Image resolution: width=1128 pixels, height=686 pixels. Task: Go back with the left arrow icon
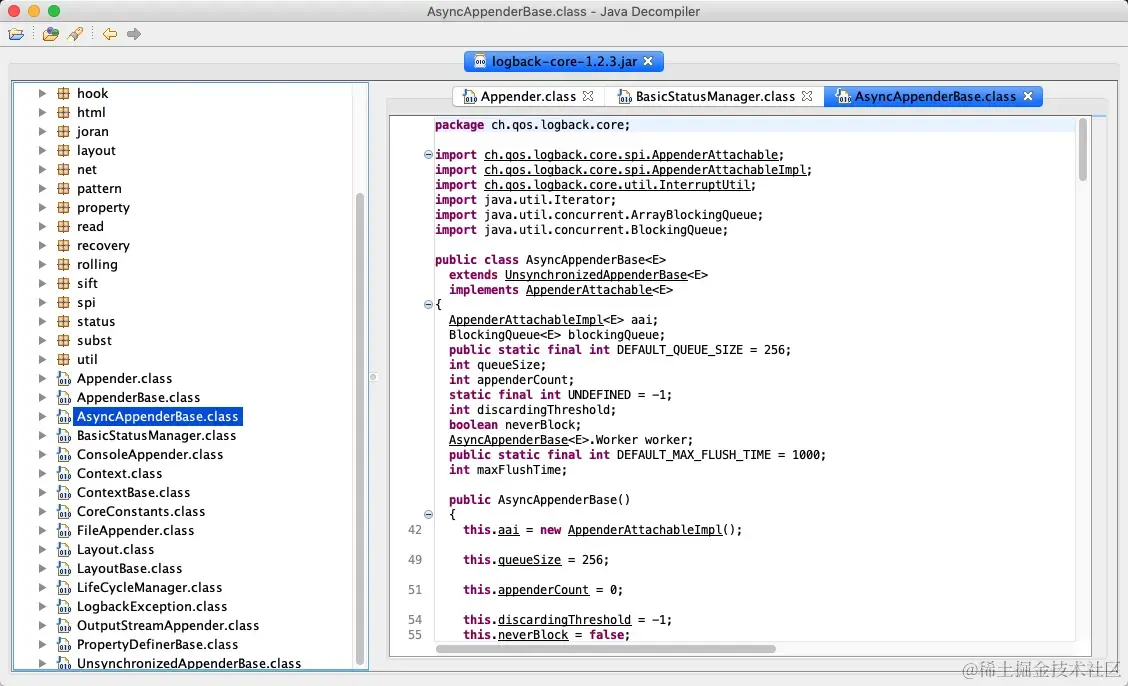pyautogui.click(x=109, y=34)
